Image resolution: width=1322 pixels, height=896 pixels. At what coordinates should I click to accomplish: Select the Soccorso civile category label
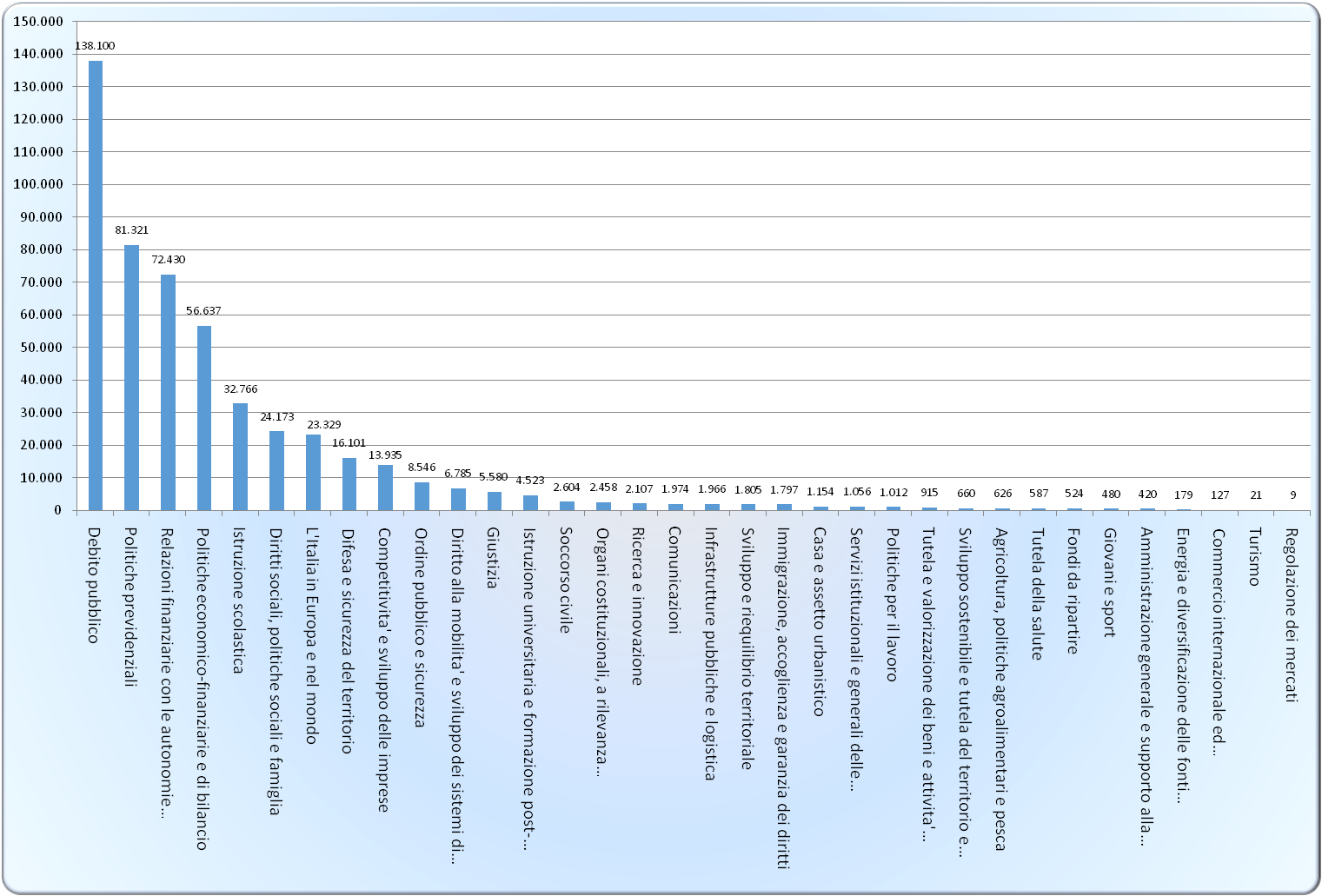pos(566,579)
